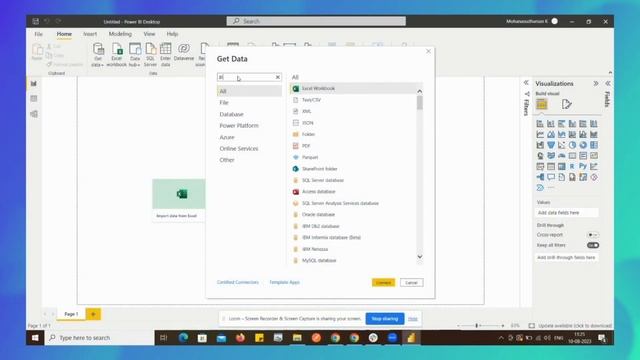Collapse the Visualizations pane chevron
The width and height of the screenshot is (640, 360).
[596, 83]
